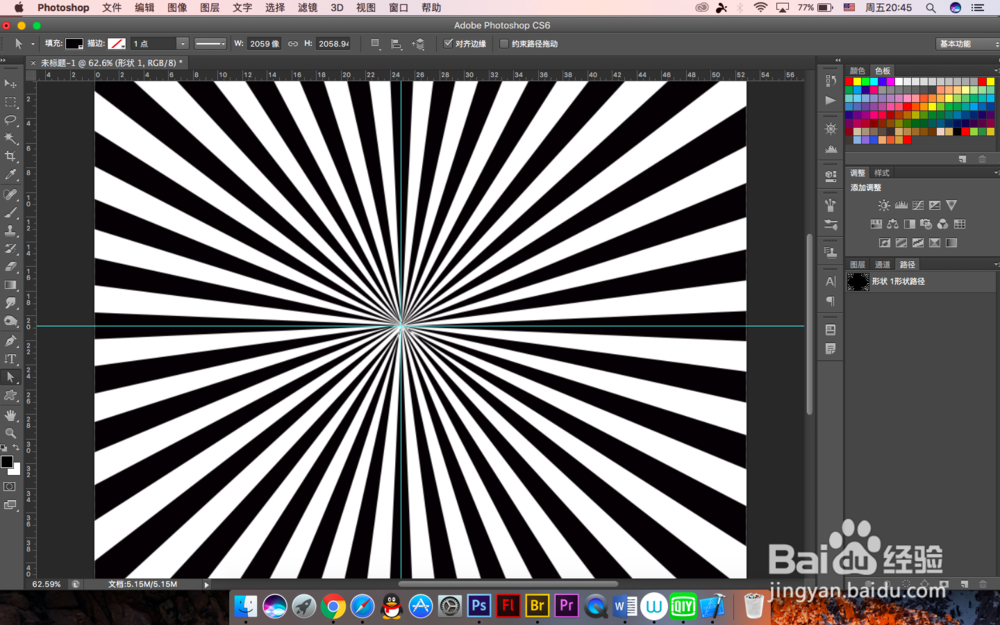Screen dimensions: 1000x625
Task: Open the 文字 menu
Action: 242,8
